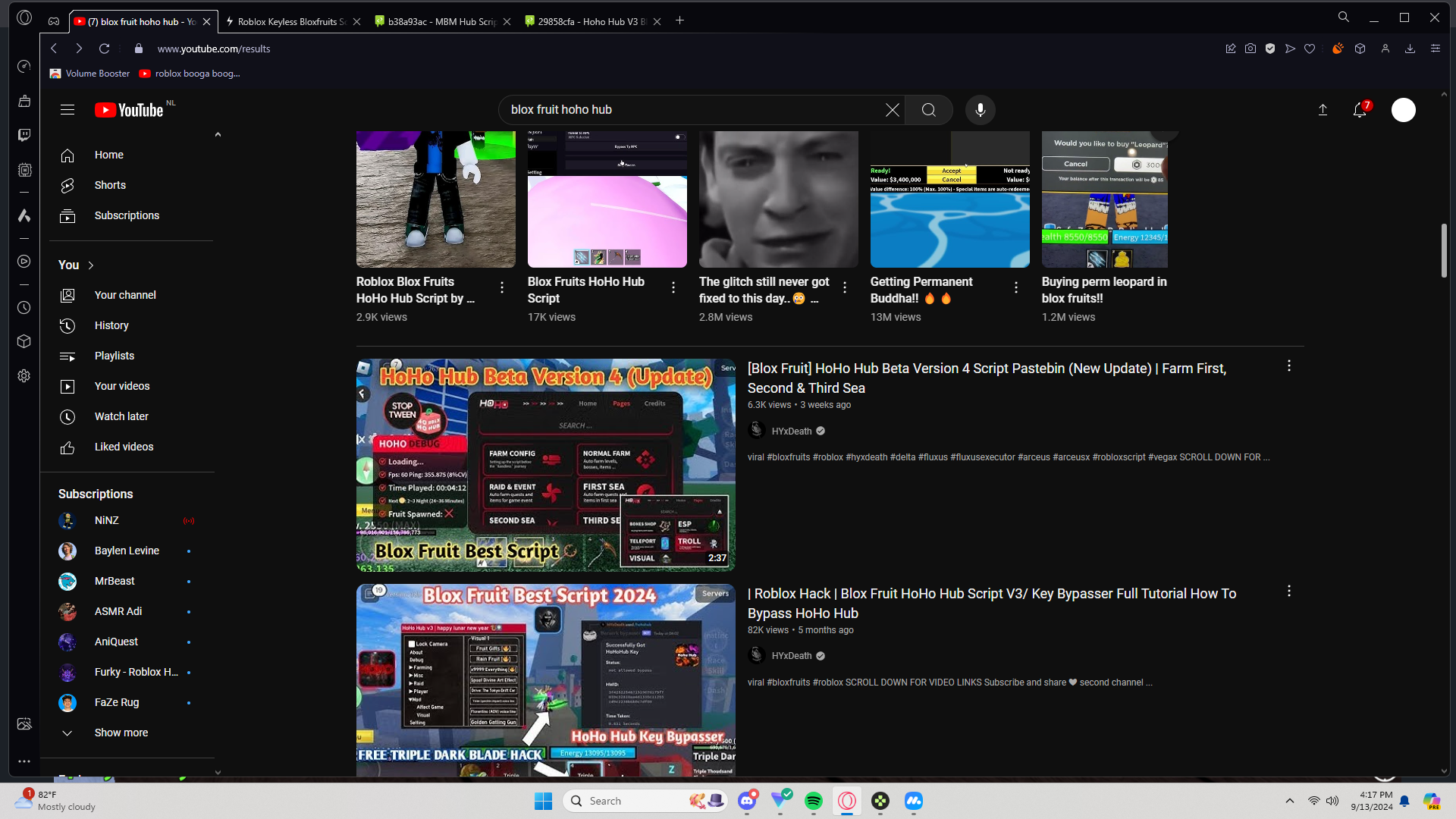Click the page vertical scrollbar thumb

click(1444, 250)
